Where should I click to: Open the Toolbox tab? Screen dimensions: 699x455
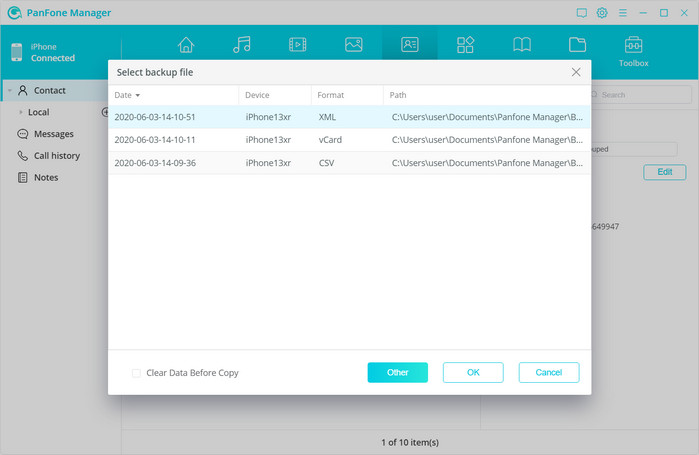(x=633, y=50)
